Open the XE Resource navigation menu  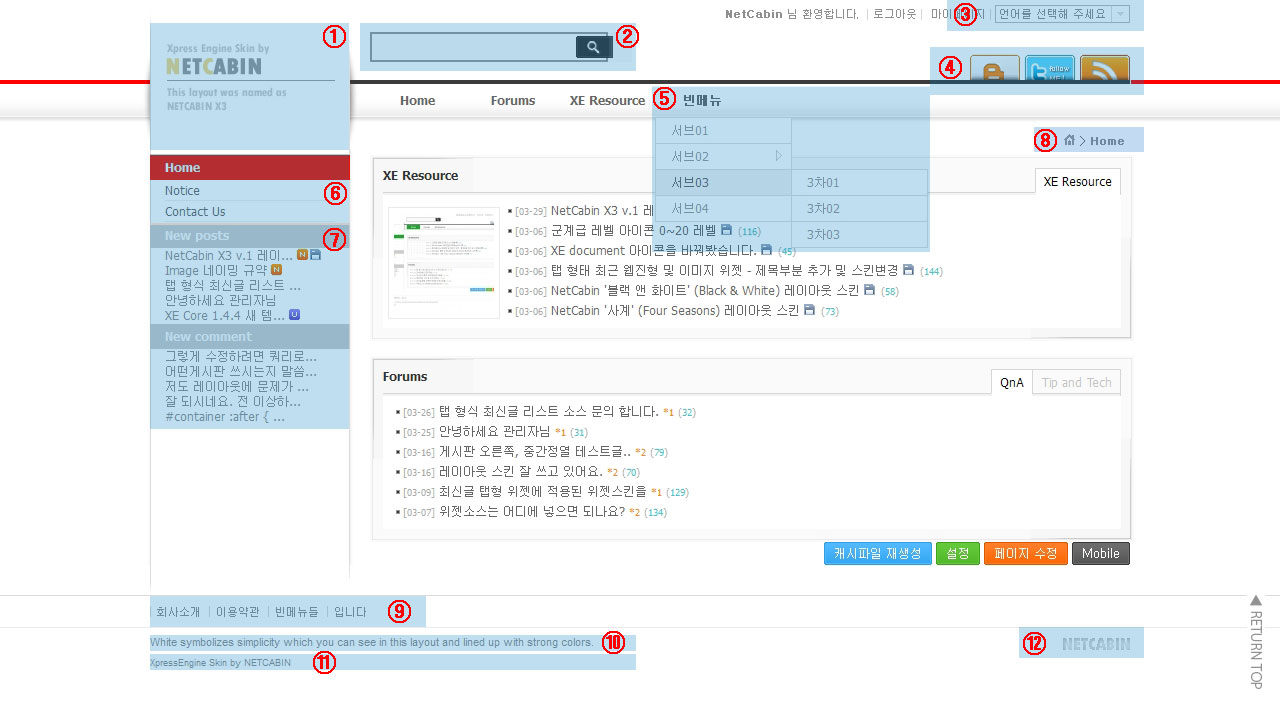click(x=607, y=100)
